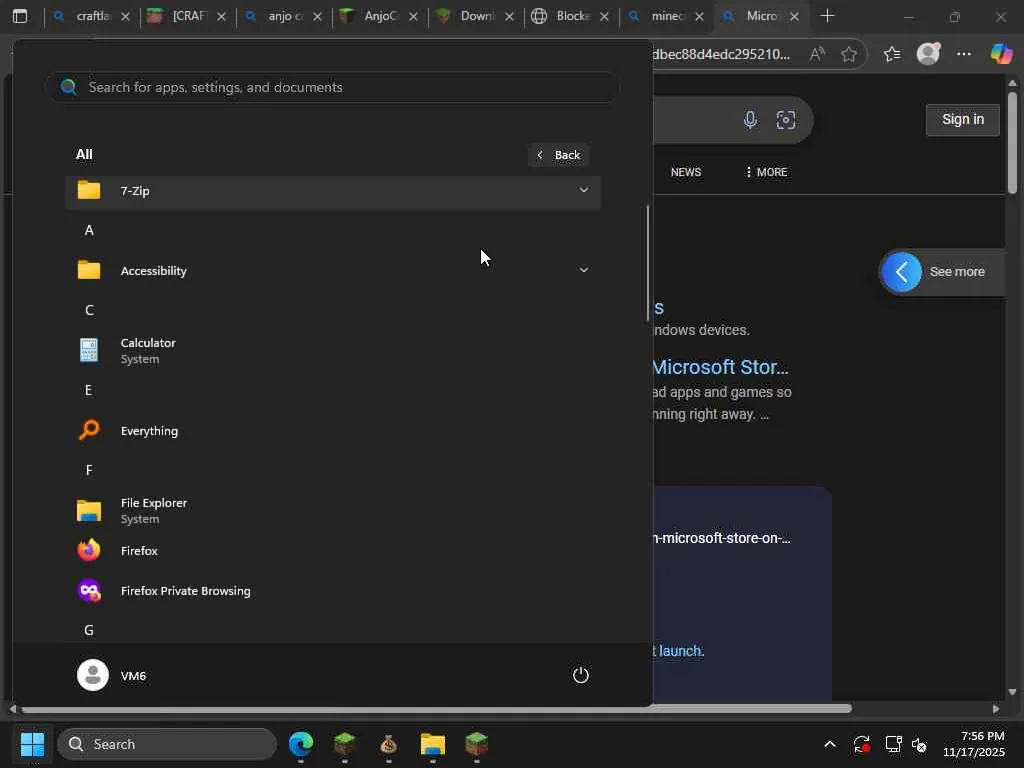This screenshot has height=768, width=1024.
Task: Open the Edge tab actions menu
Action: 20,16
